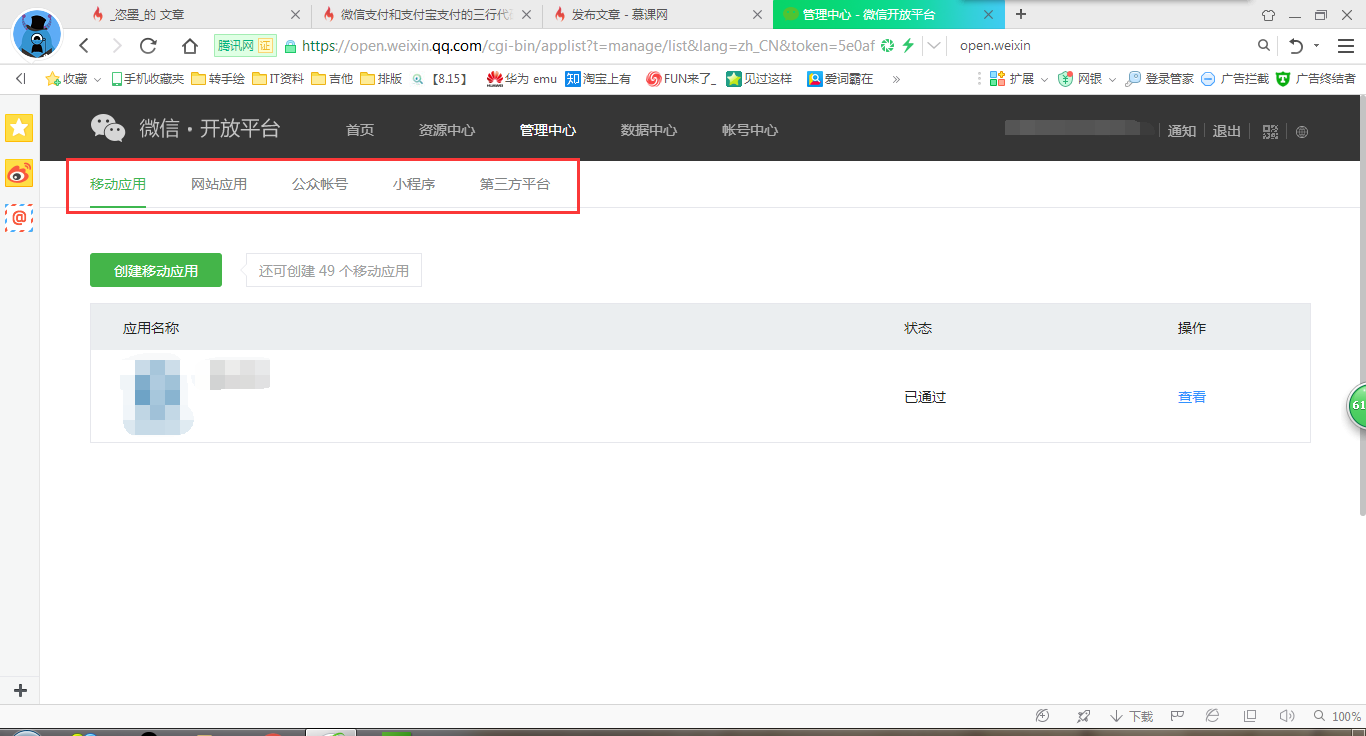Switch to the 小程序 tab
This screenshot has width=1366, height=736.
tap(414, 184)
